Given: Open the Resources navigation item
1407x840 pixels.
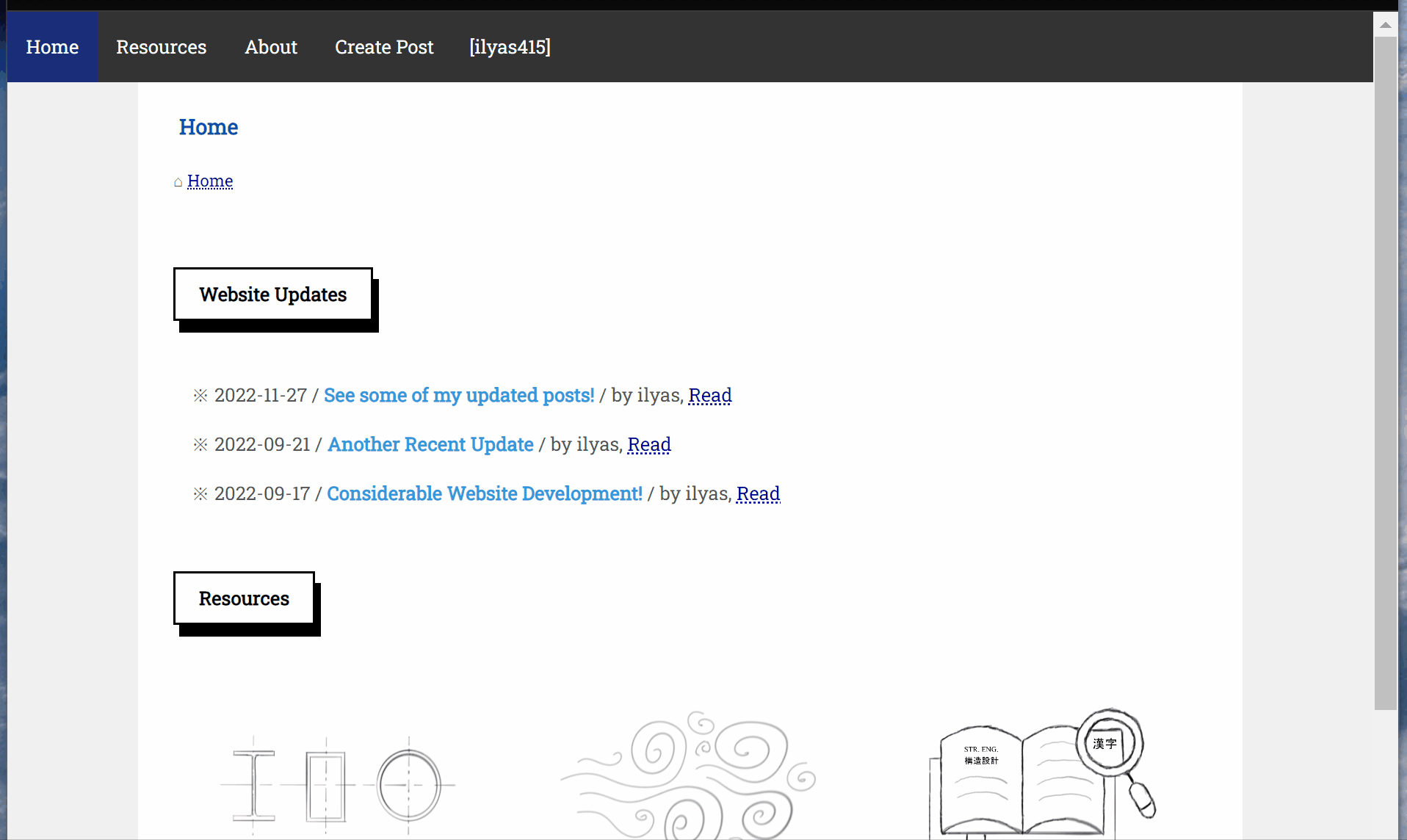Looking at the screenshot, I should pyautogui.click(x=162, y=47).
